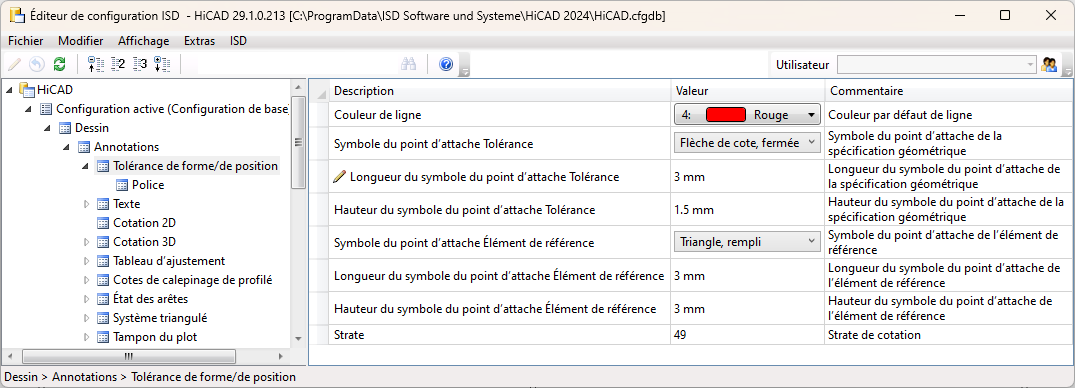This screenshot has height=388, width=1075.
Task: Expand the Cotation 3D tree node
Action: click(x=86, y=242)
